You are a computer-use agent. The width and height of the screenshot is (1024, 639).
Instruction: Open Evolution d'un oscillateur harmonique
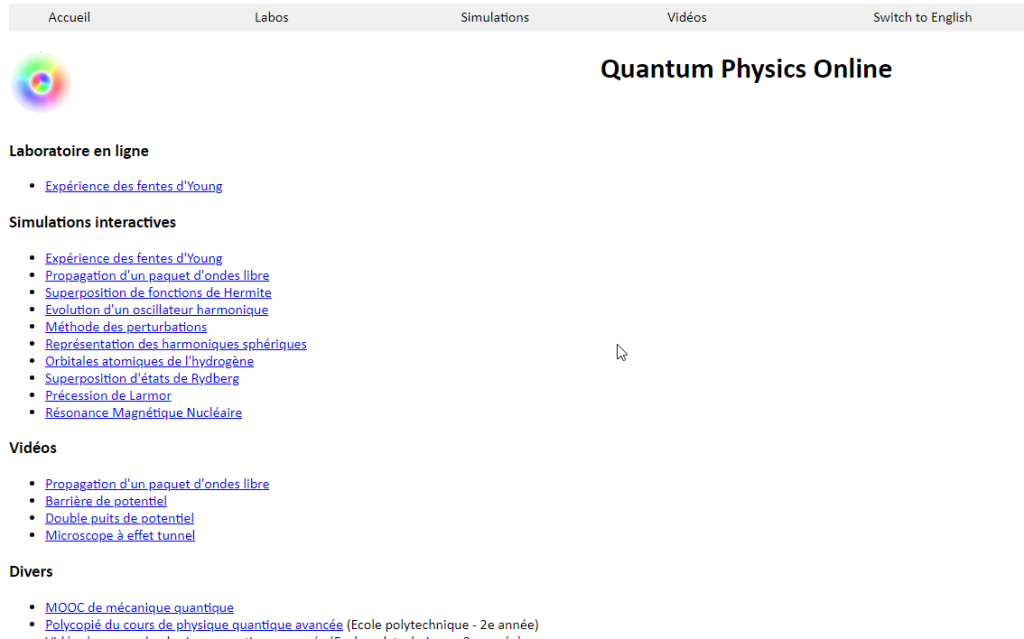coord(156,309)
